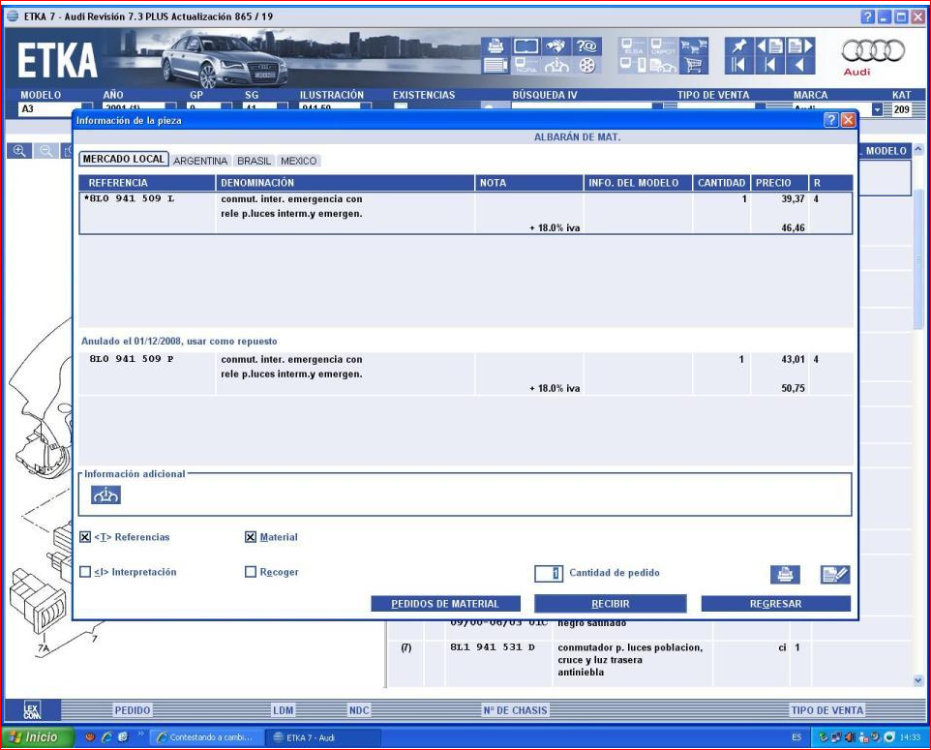Select replacement part row 8L0 941 509 P
This screenshot has height=750, width=931.
click(x=466, y=374)
